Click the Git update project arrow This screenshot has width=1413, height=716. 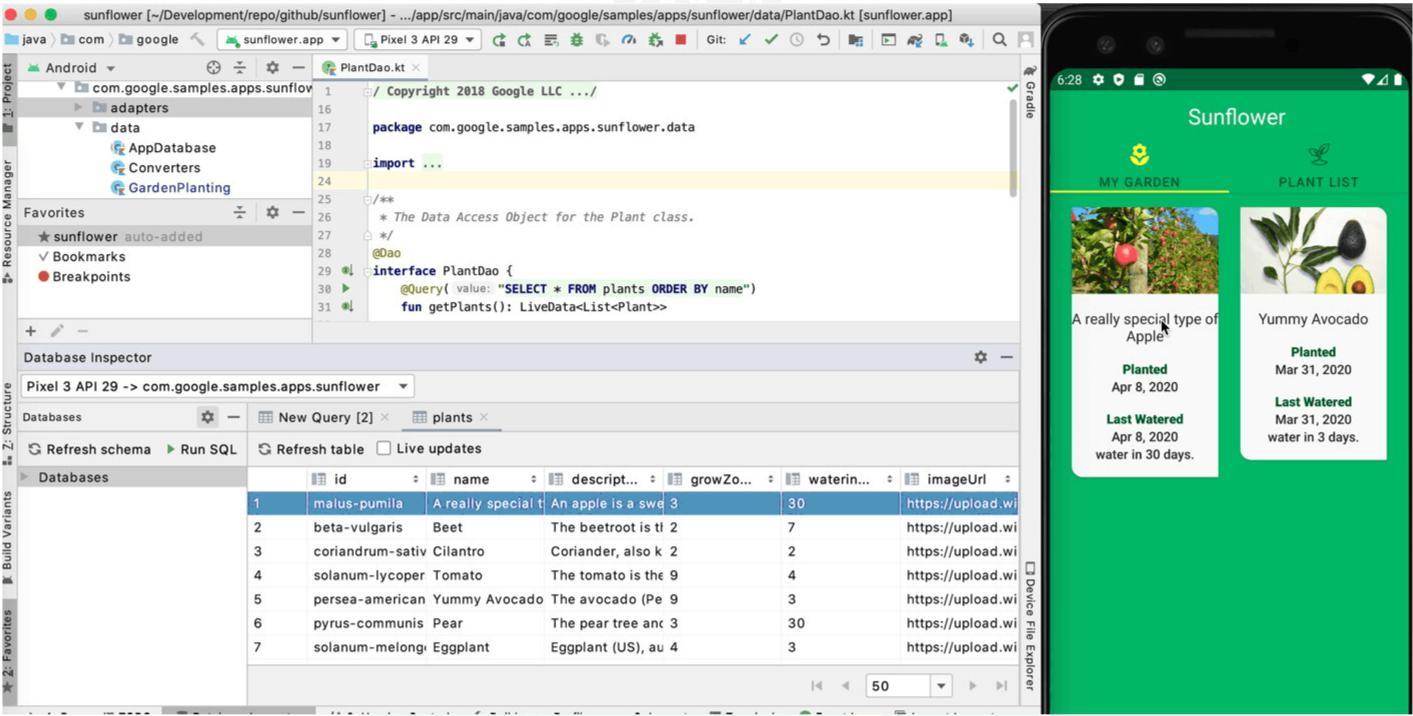745,40
